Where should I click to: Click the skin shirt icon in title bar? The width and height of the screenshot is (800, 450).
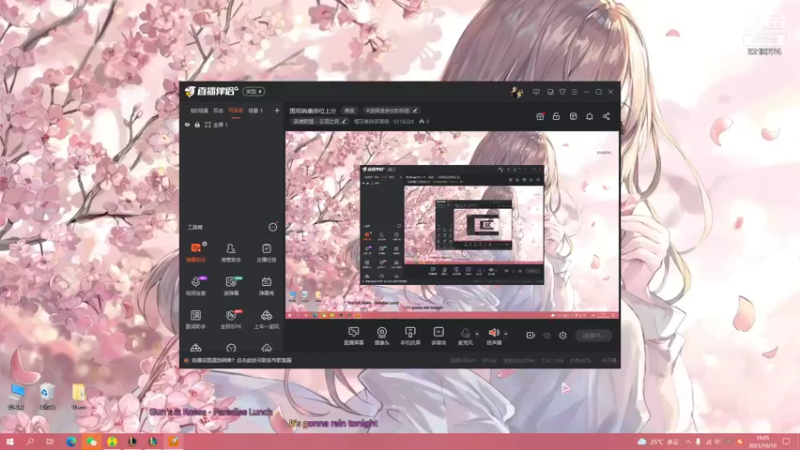coord(562,92)
